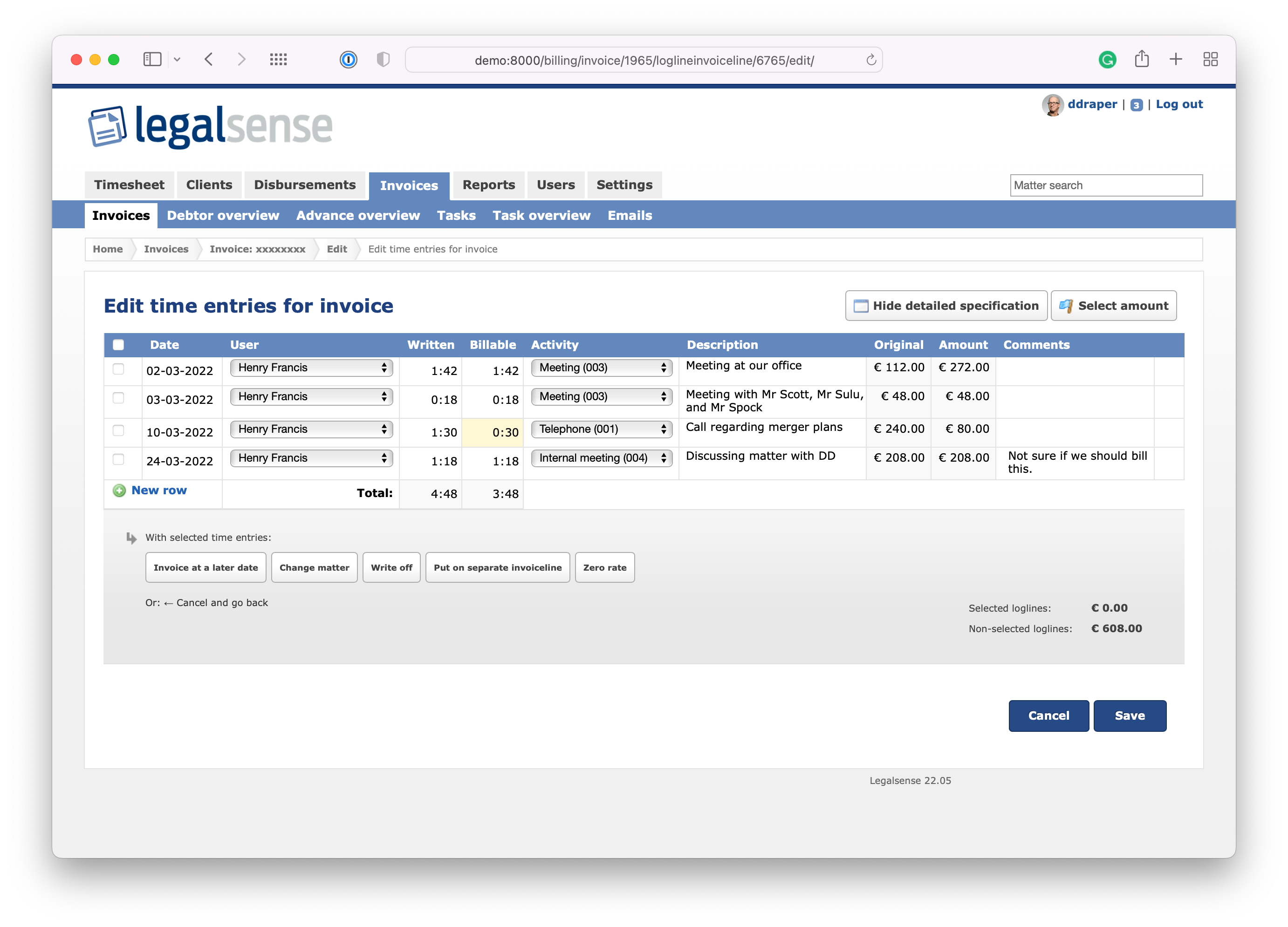
Task: Click the Zero rate button
Action: point(604,567)
